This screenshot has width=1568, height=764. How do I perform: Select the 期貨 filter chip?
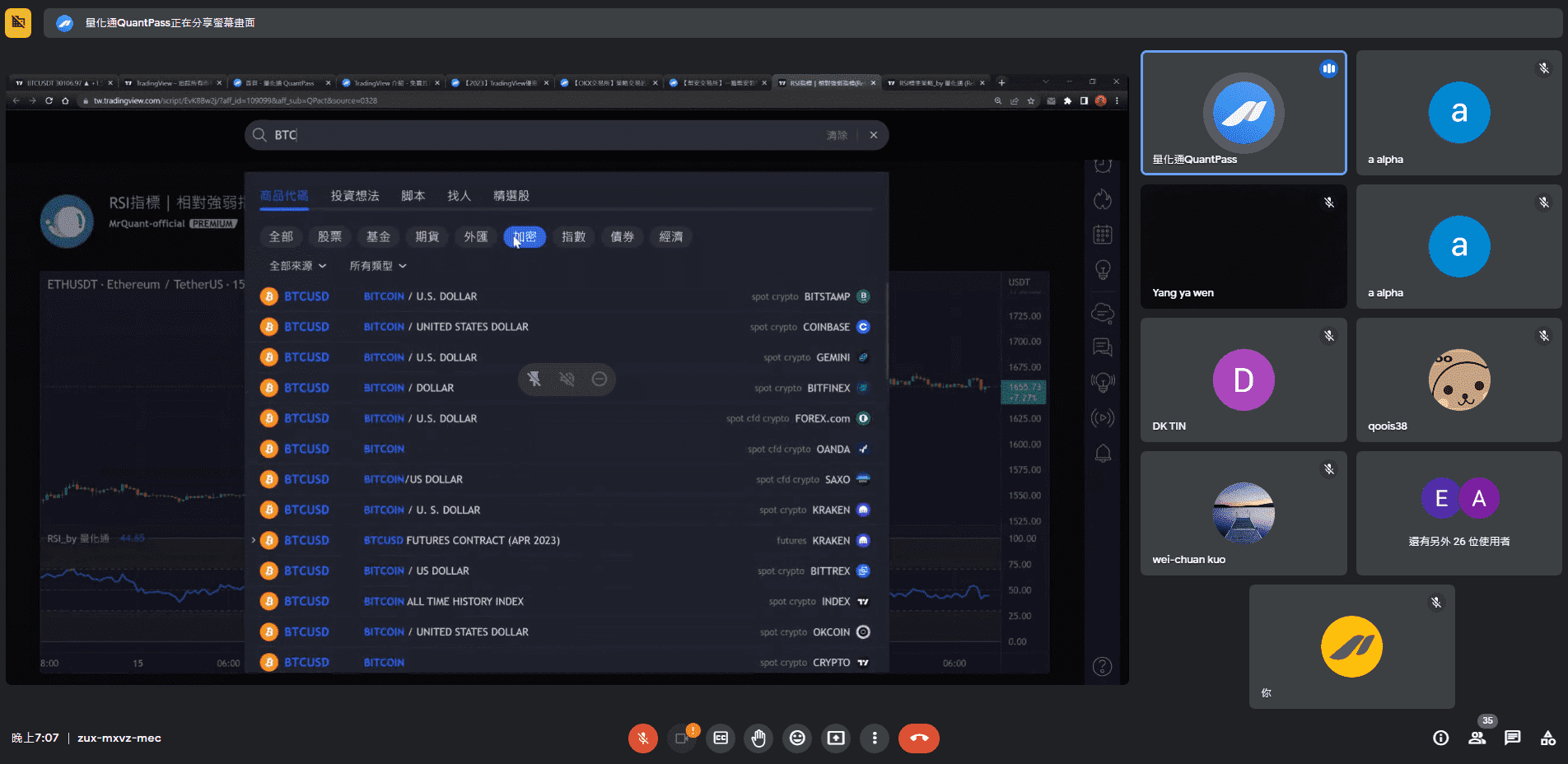click(427, 236)
